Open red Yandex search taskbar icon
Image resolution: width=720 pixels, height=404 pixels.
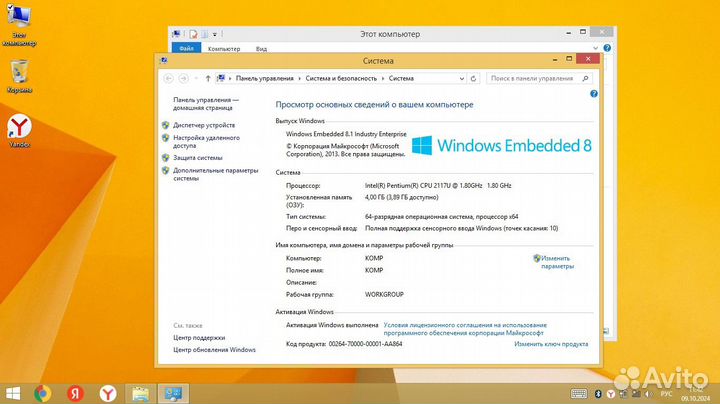tap(75, 393)
